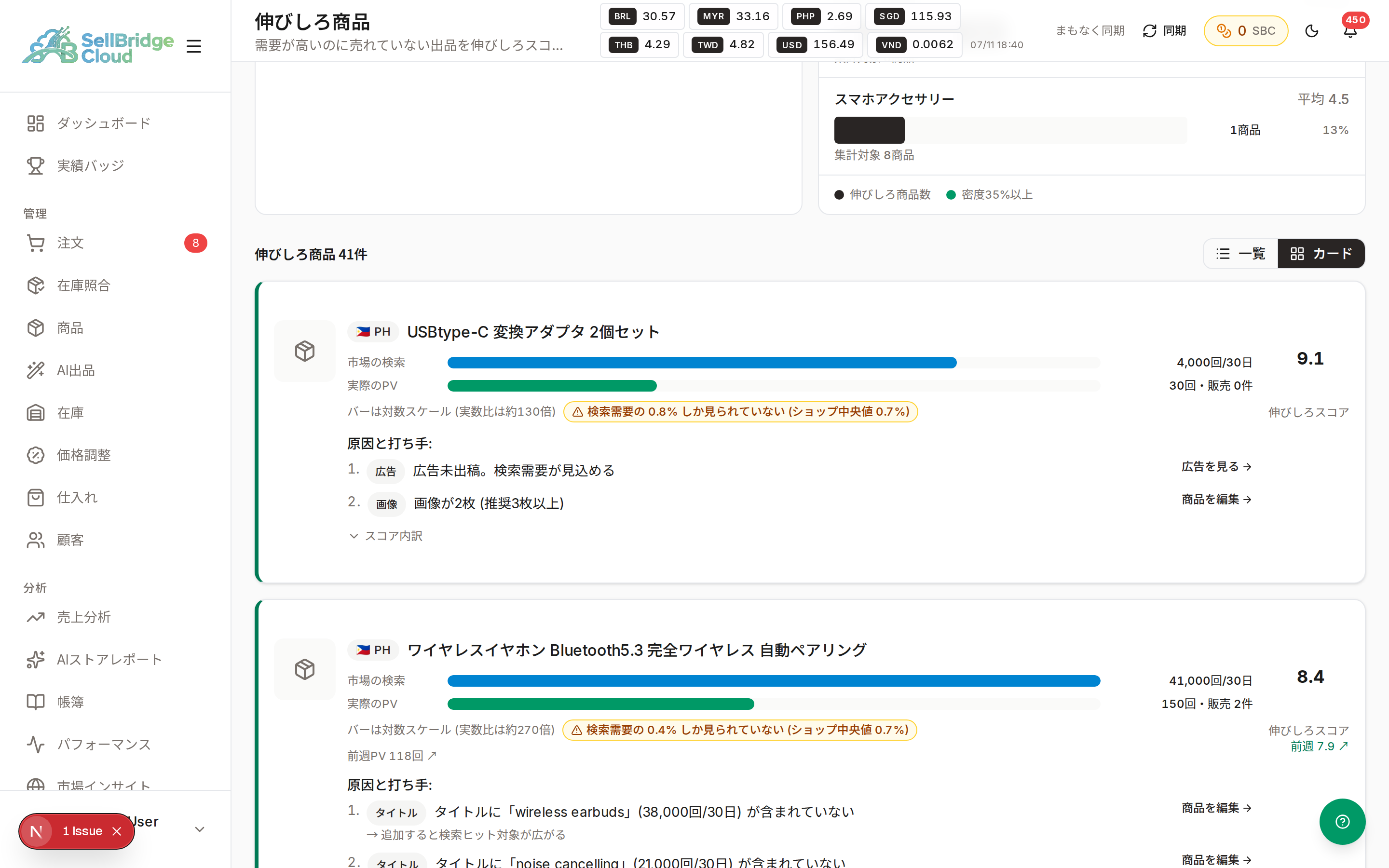
Task: Open AI出品 from sidebar
Action: click(x=115, y=370)
